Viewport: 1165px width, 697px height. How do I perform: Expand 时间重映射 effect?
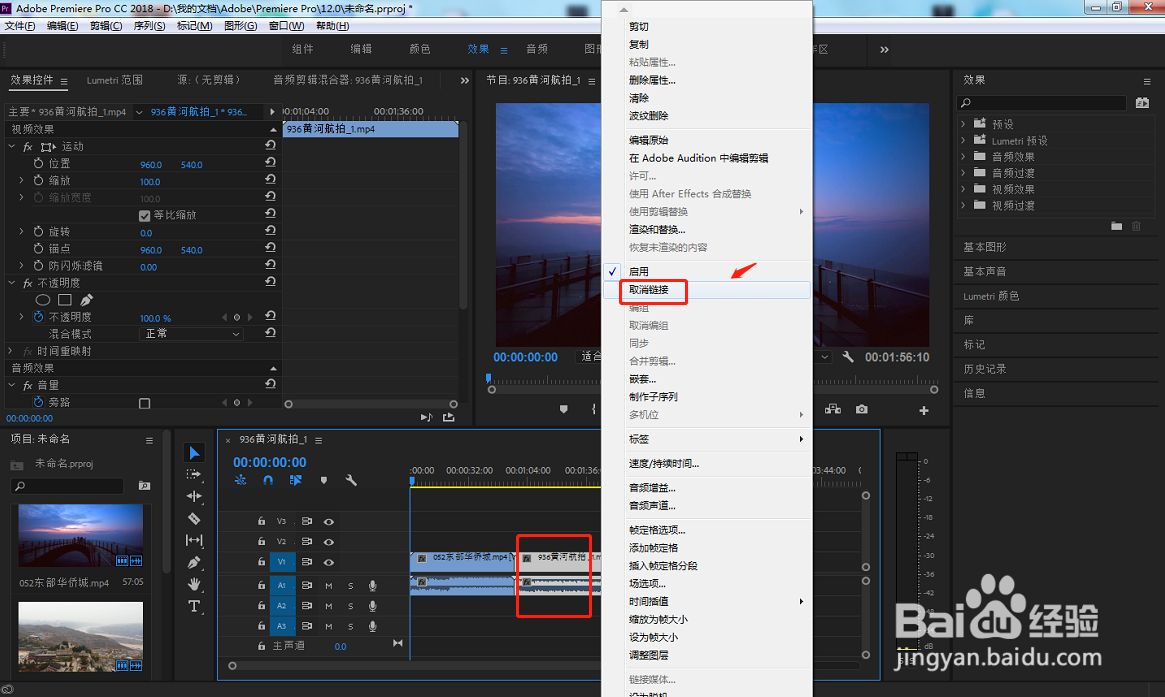10,351
